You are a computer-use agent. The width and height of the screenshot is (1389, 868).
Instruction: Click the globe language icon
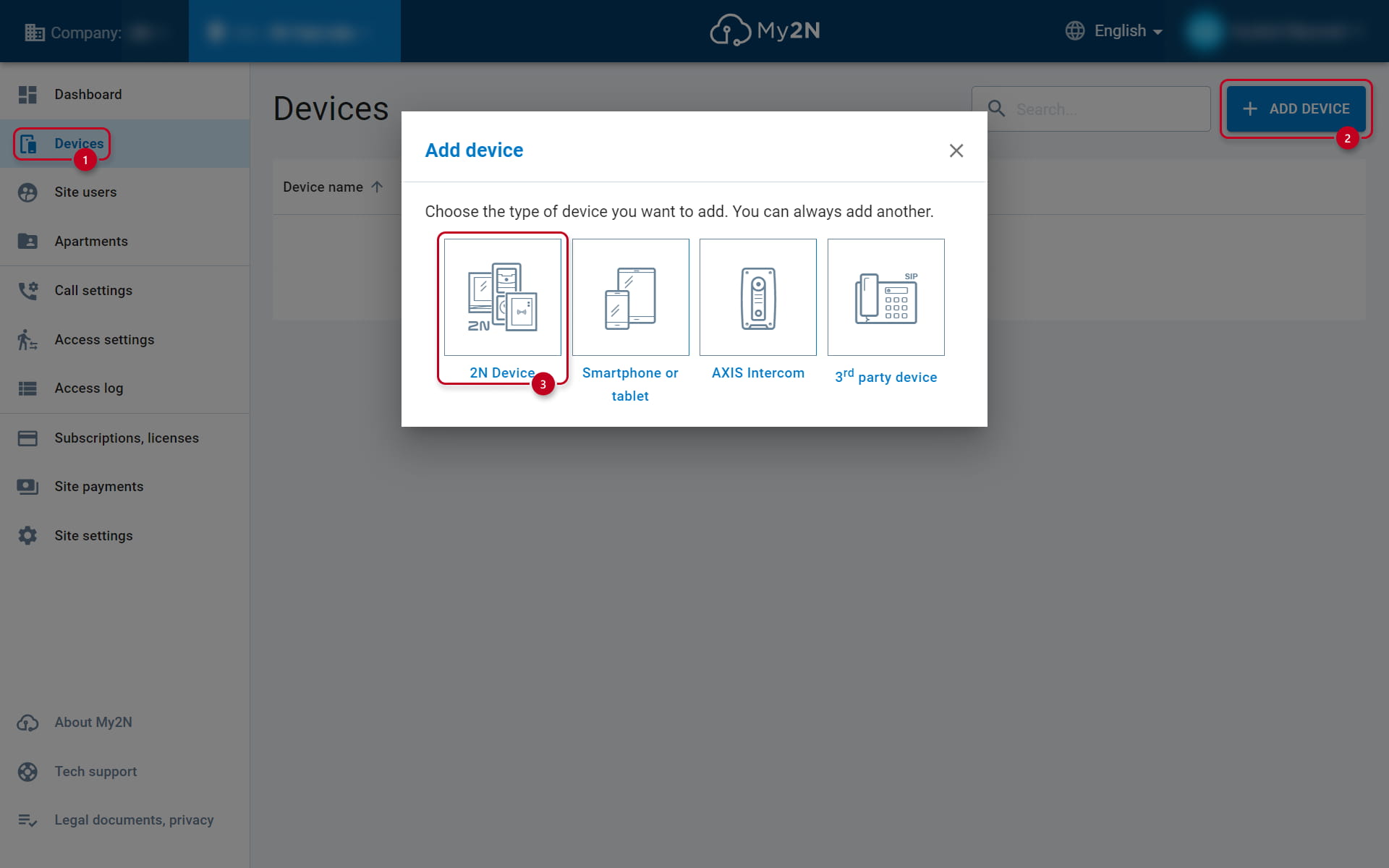(1075, 30)
